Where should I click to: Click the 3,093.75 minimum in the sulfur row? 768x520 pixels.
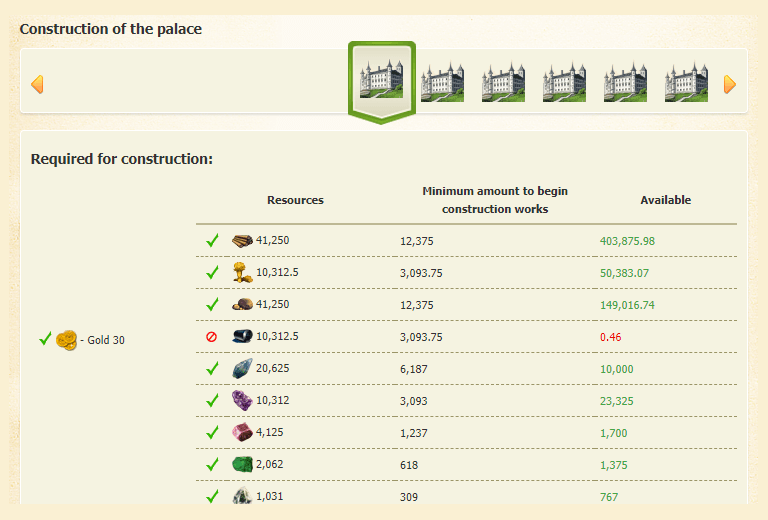pyautogui.click(x=421, y=273)
